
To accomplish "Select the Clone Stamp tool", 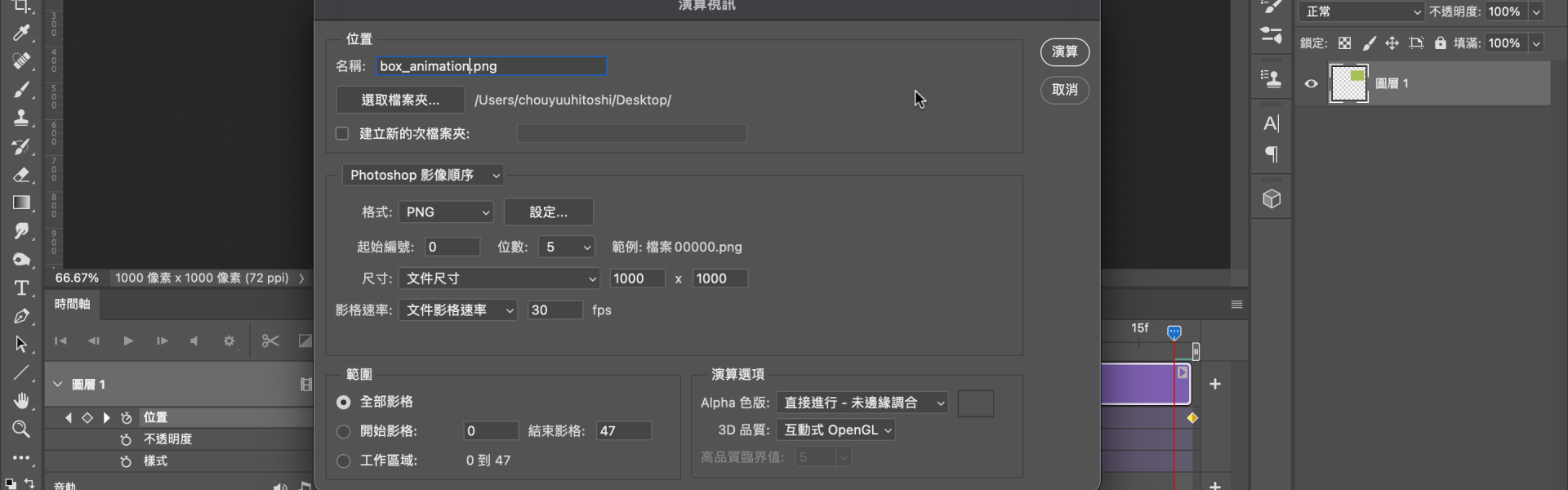I will (21, 118).
